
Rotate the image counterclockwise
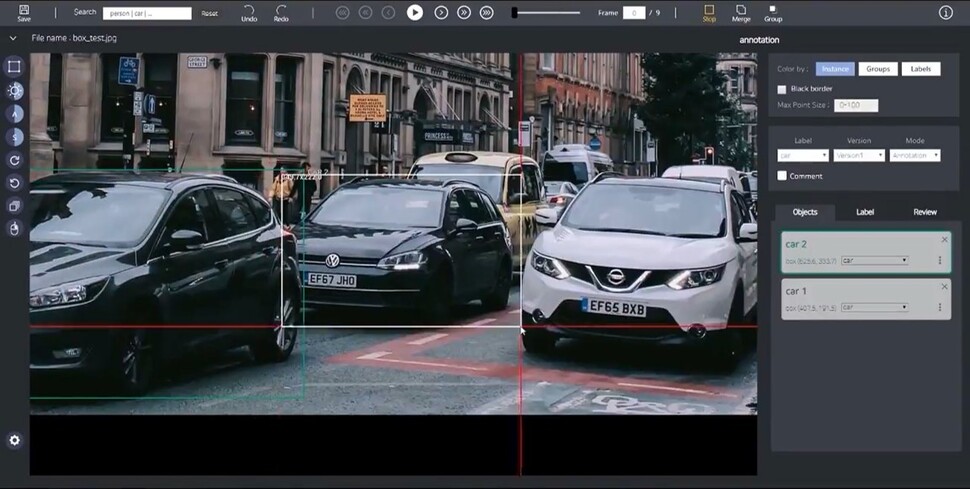click(14, 183)
